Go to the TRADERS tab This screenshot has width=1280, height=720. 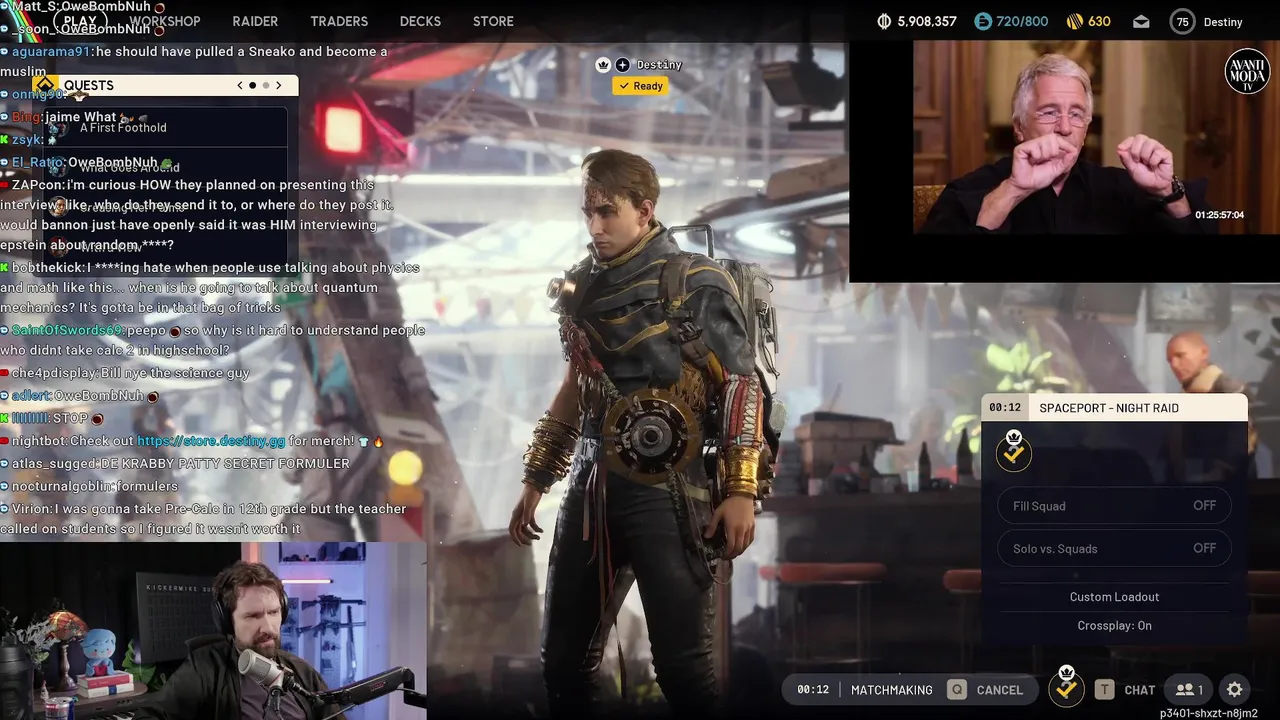[339, 21]
